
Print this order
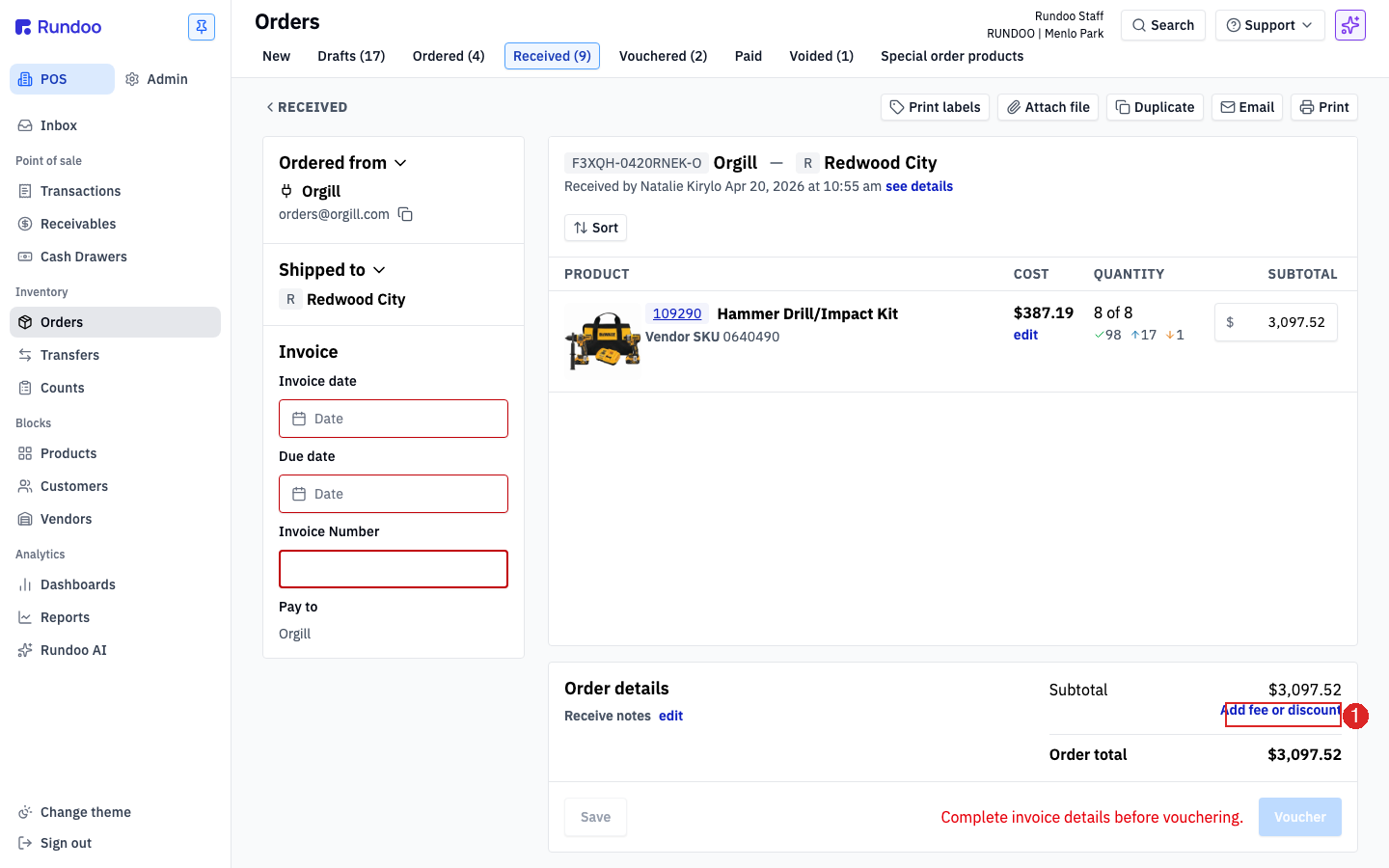pyautogui.click(x=1324, y=107)
